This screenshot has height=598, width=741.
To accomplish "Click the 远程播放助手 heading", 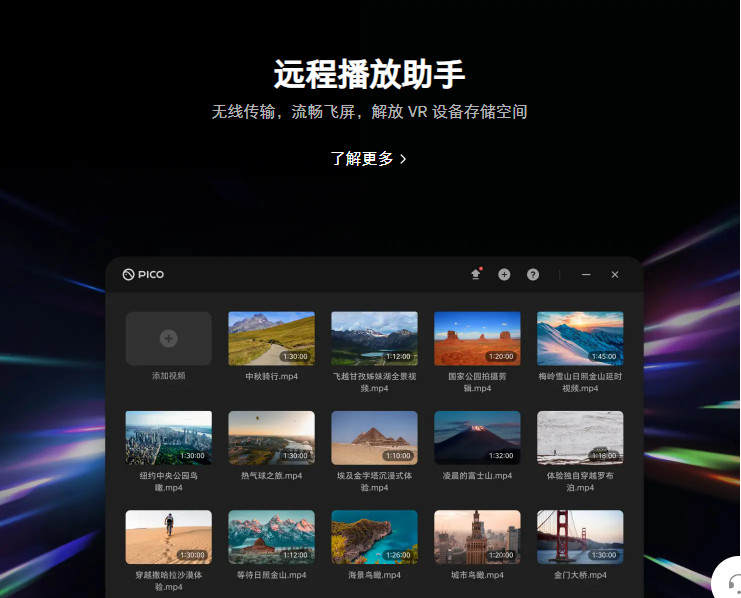I will 370,74.
